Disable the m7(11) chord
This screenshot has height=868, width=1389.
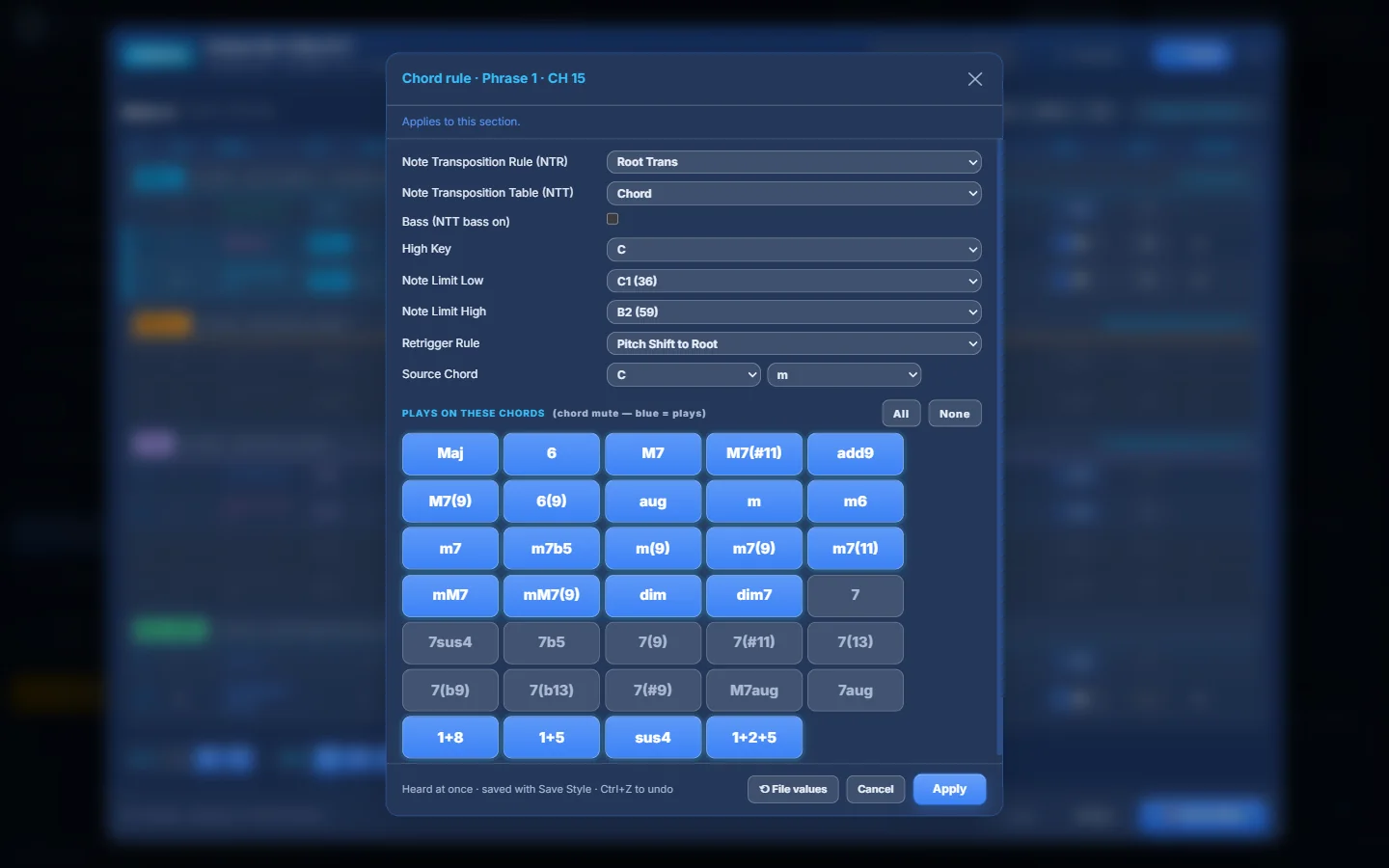point(856,549)
